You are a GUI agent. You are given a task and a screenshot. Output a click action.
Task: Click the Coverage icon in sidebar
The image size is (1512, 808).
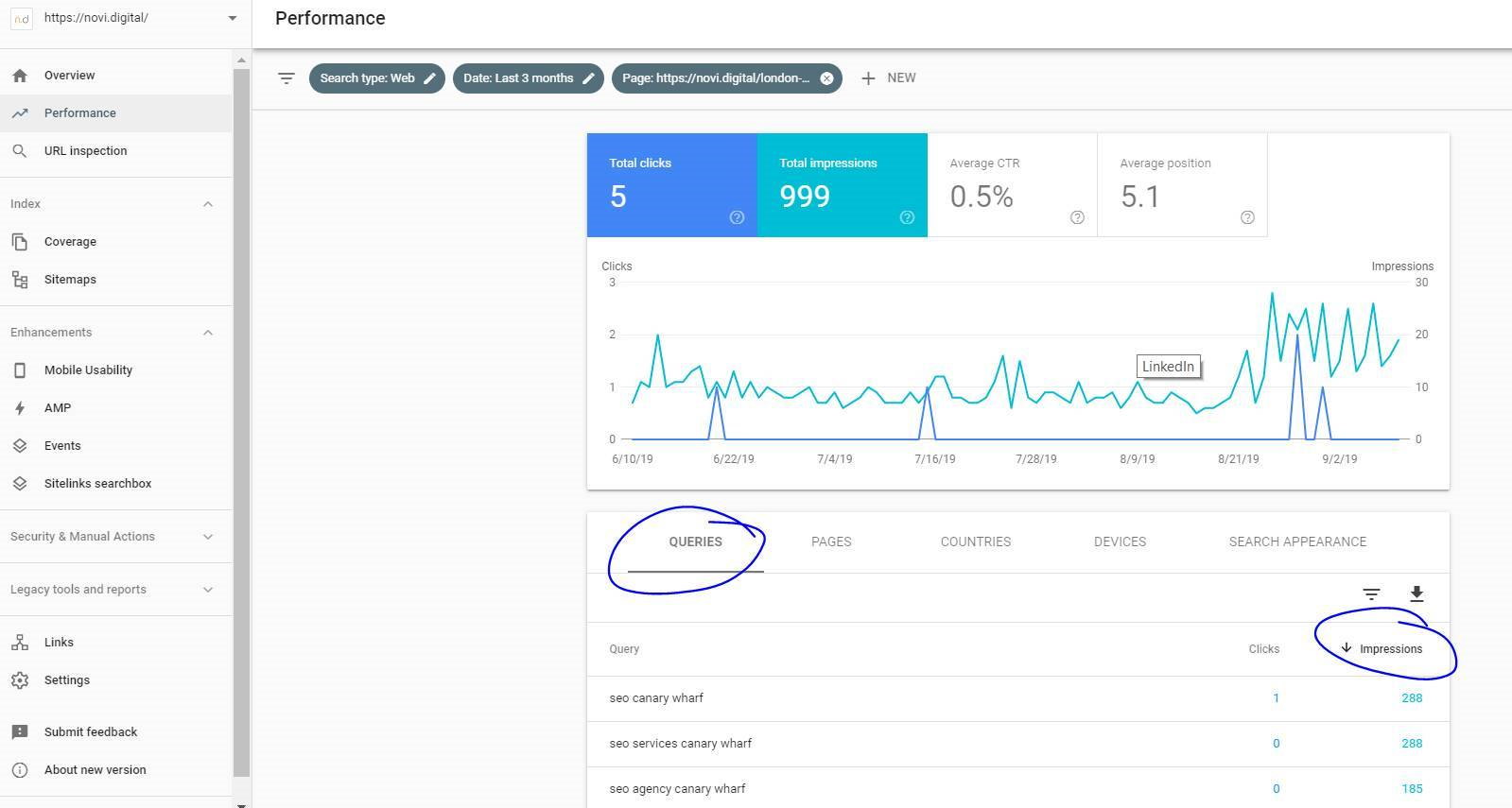click(20, 241)
